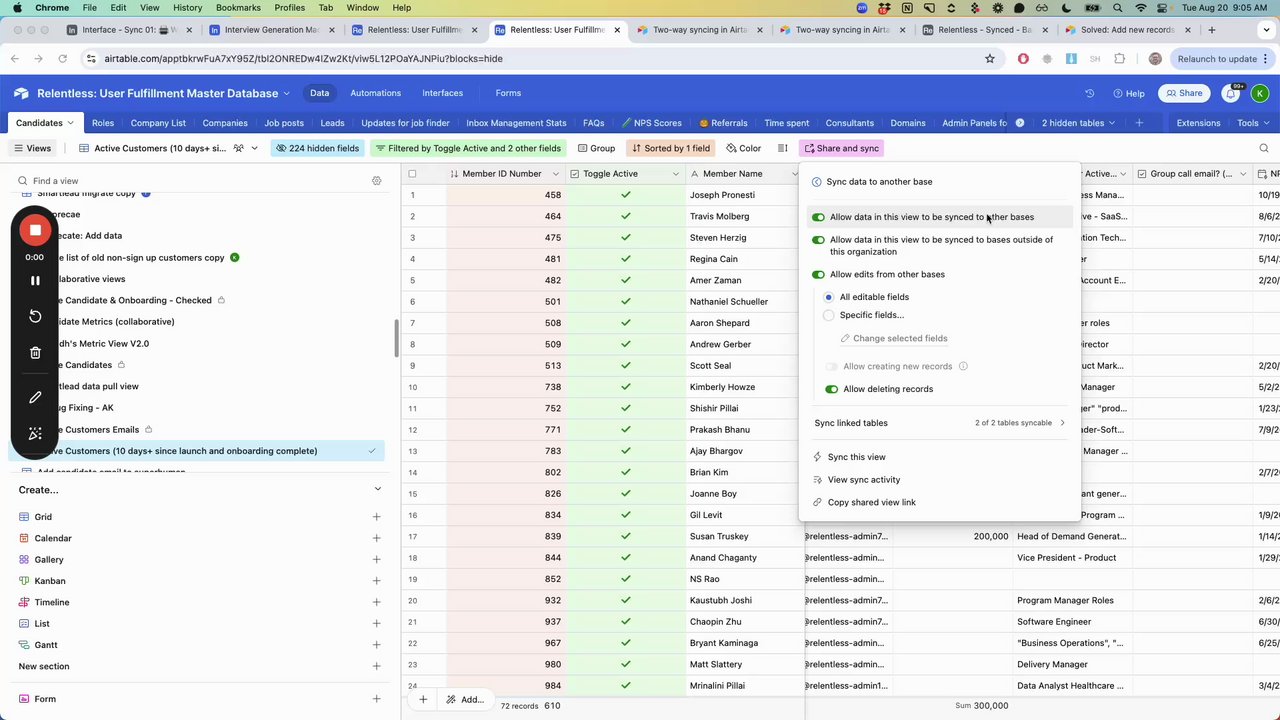Open the Forms tab

click(x=508, y=93)
